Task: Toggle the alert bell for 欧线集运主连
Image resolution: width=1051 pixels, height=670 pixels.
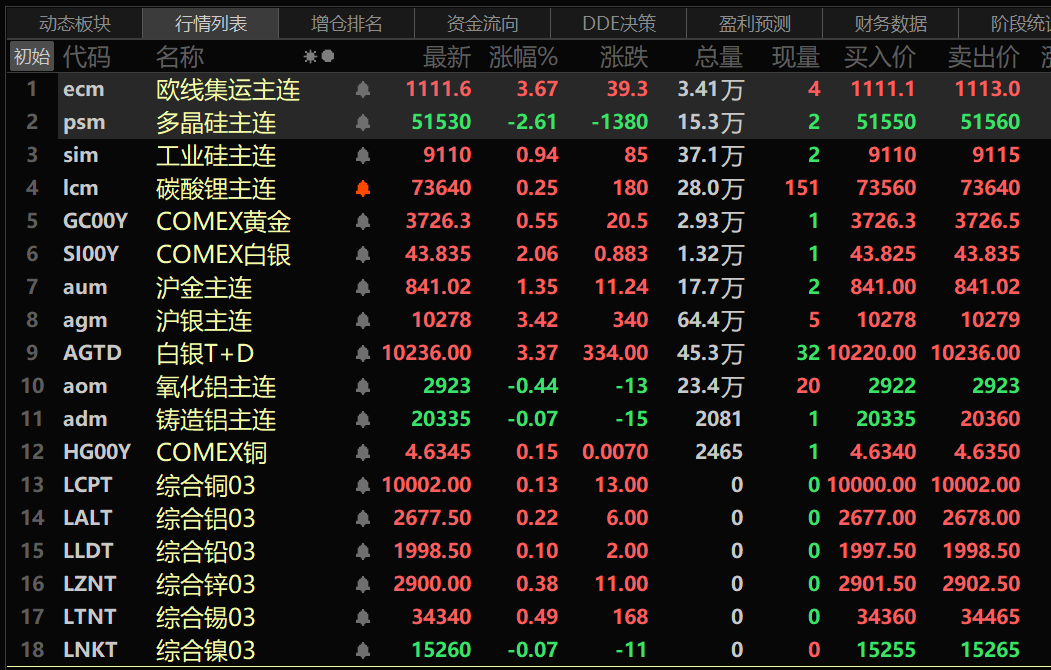Action: 363,90
